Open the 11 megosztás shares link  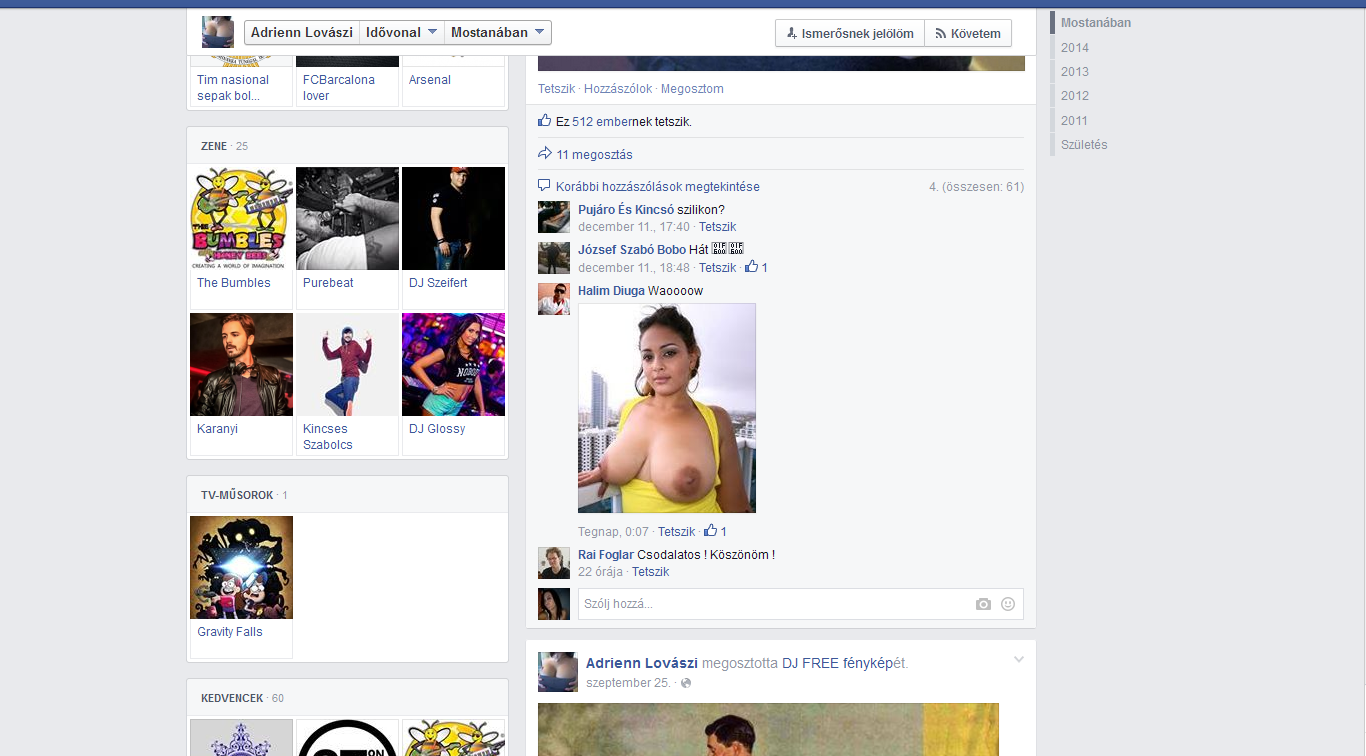click(594, 155)
